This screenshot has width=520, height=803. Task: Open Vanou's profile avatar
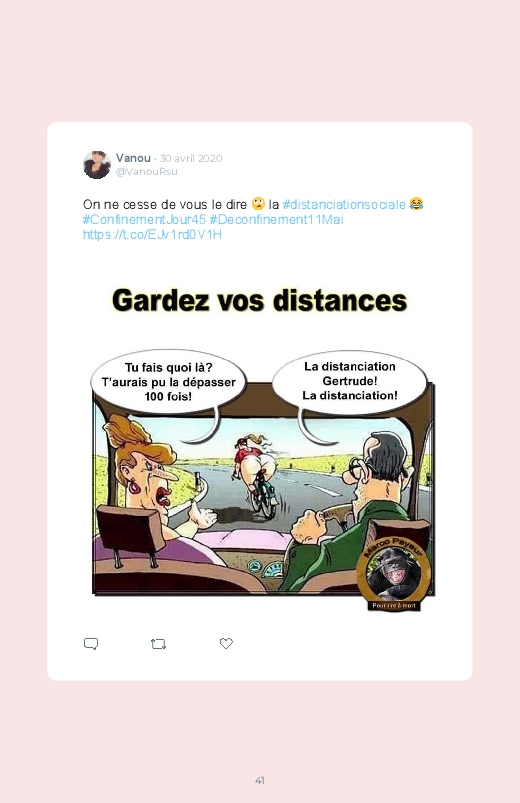(97, 165)
